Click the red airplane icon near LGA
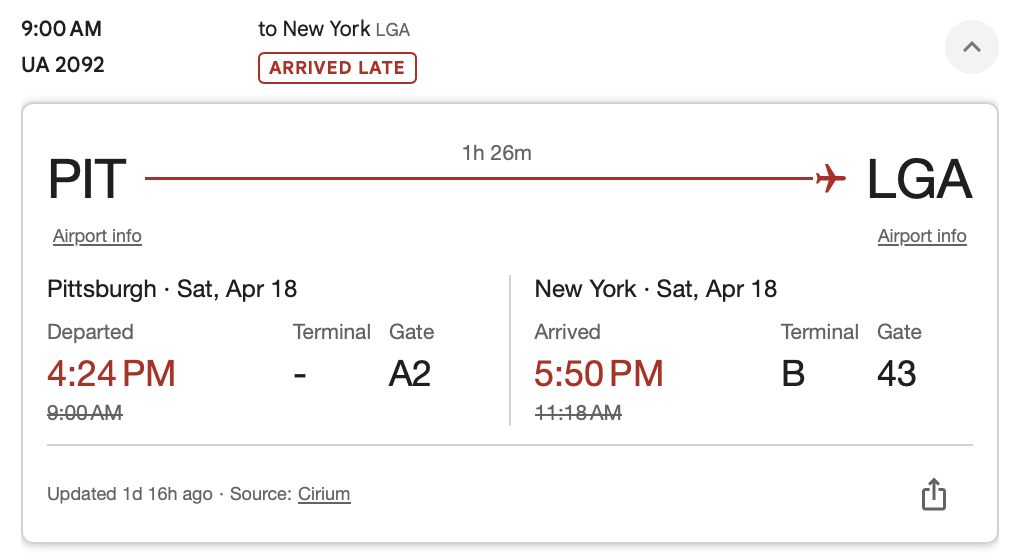Screen dimensions: 1016x560 pos(830,179)
